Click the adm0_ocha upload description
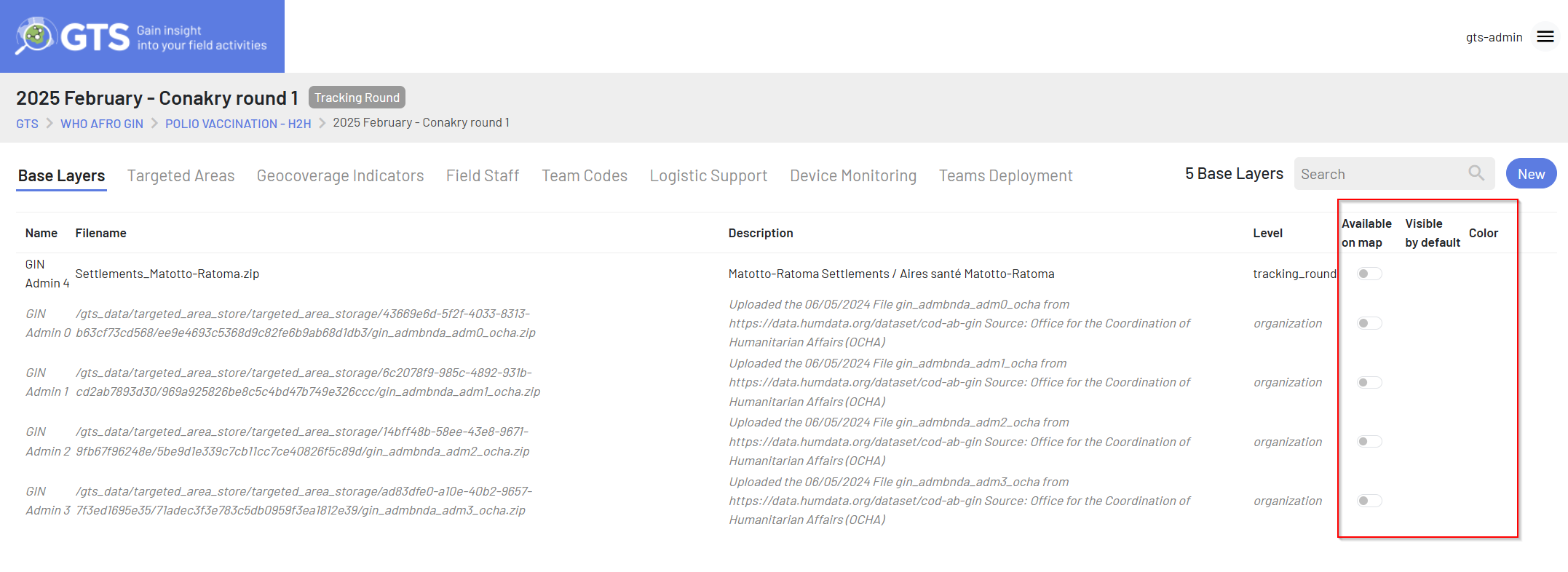The image size is (1568, 572). point(959,323)
